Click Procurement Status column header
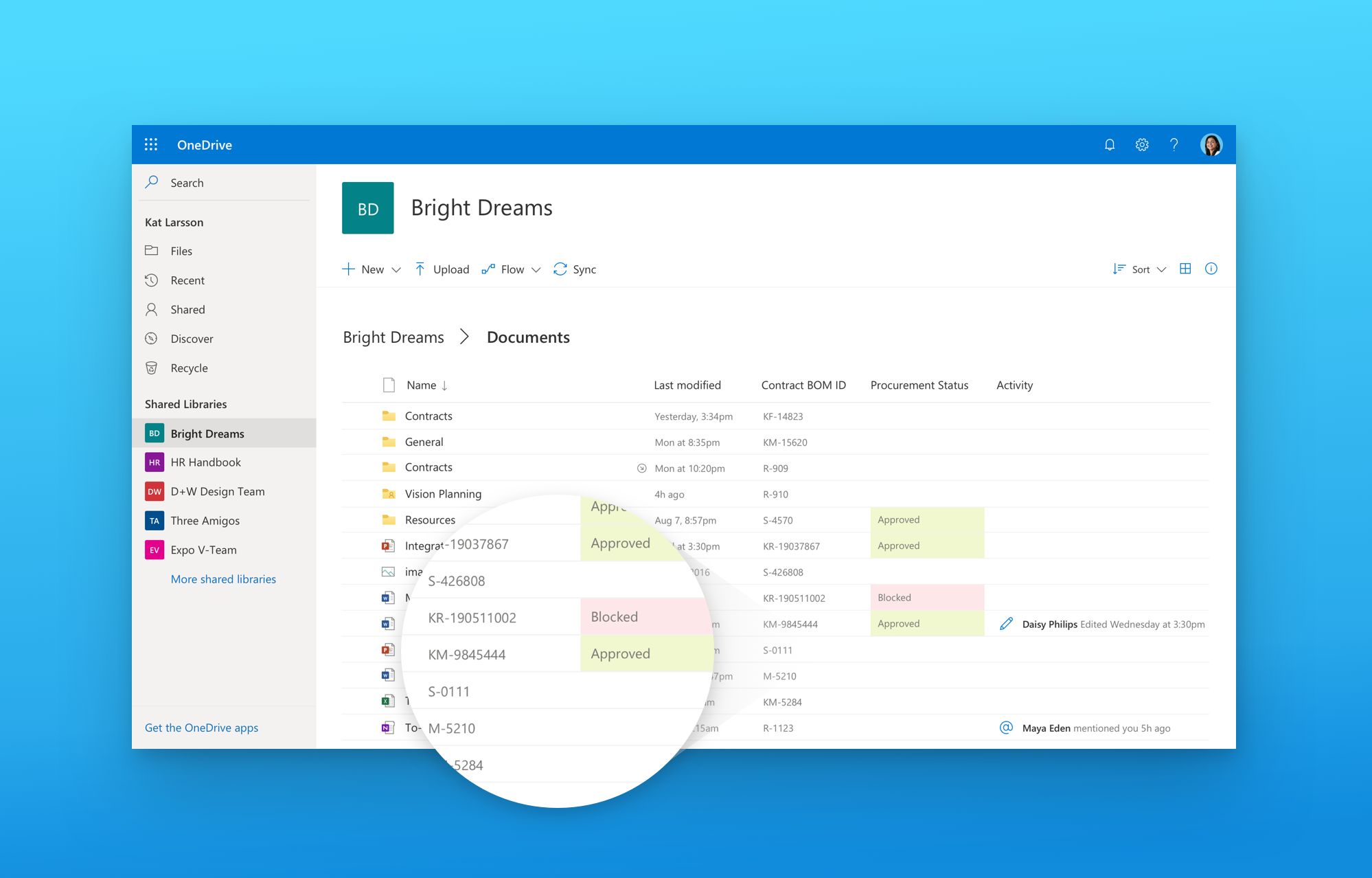 (x=919, y=385)
